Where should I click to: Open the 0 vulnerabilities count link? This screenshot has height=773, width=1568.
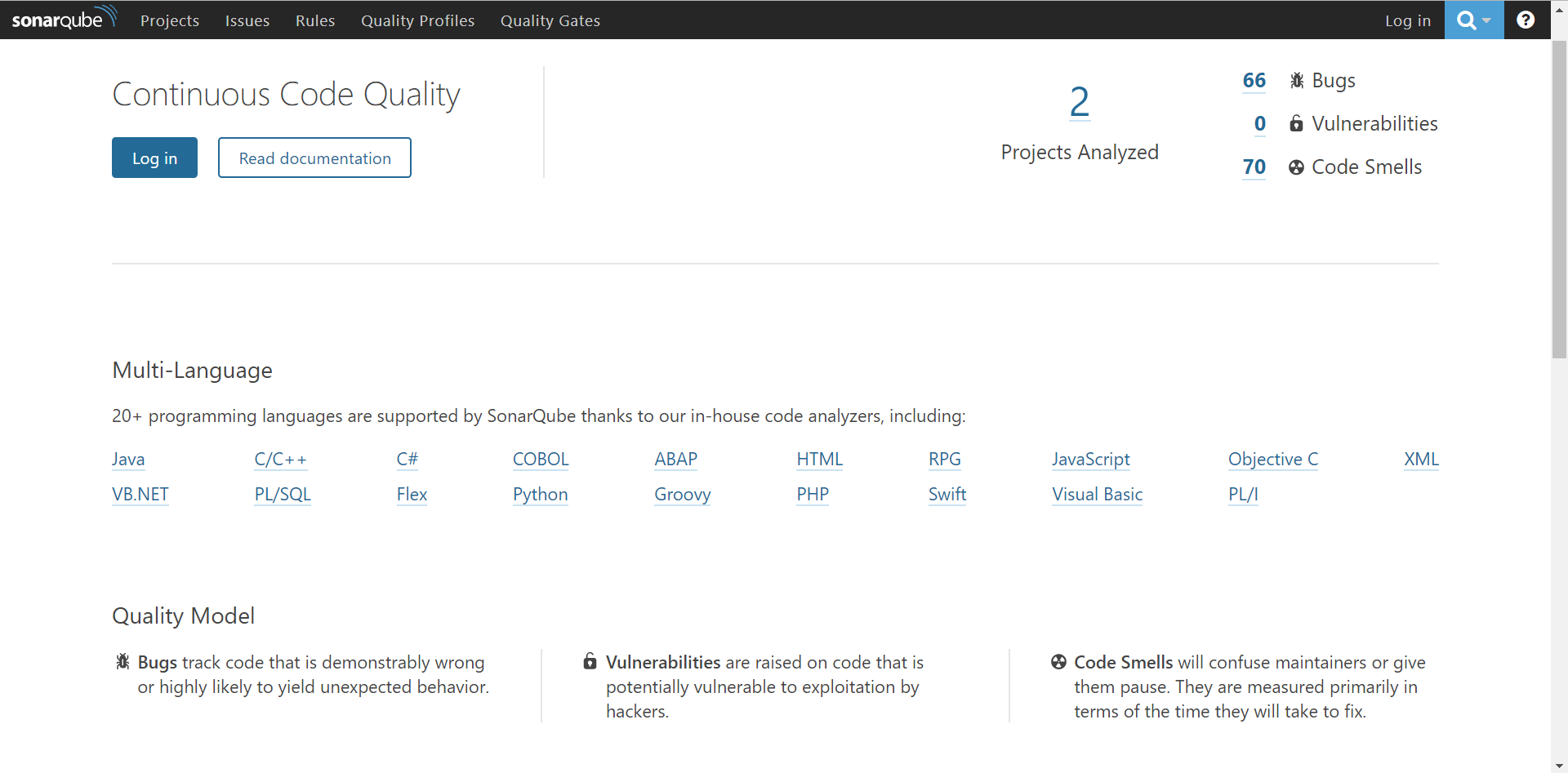pos(1260,123)
